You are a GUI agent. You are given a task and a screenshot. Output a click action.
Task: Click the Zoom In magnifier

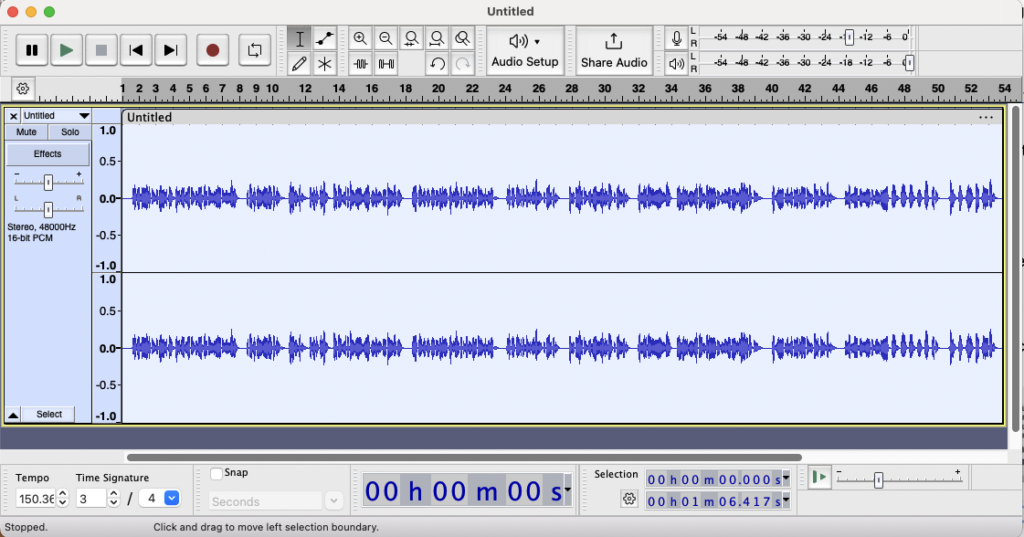point(360,39)
